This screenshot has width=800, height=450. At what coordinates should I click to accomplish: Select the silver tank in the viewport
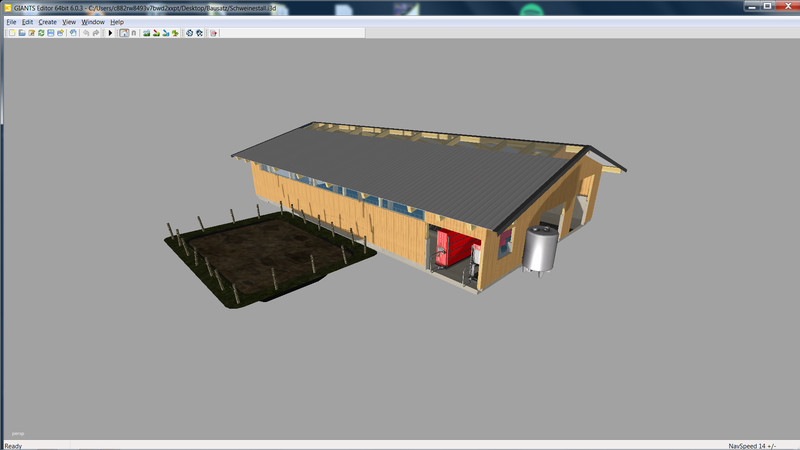[x=540, y=250]
